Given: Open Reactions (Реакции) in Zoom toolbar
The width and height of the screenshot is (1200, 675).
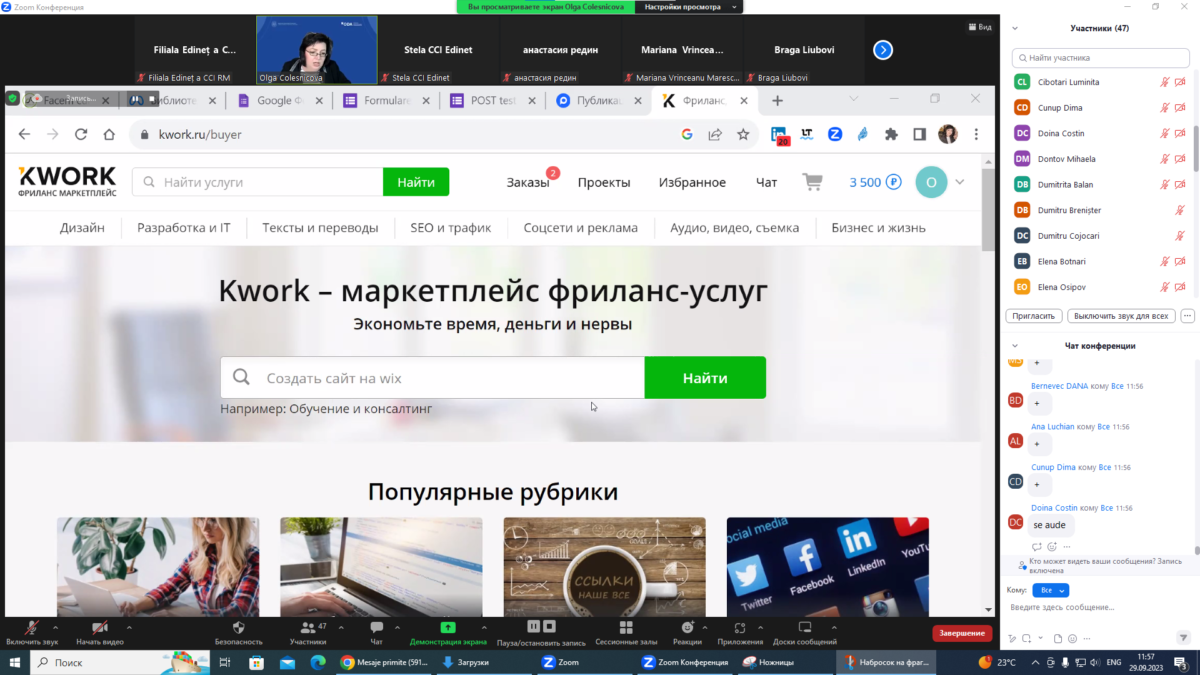Looking at the screenshot, I should [x=687, y=632].
